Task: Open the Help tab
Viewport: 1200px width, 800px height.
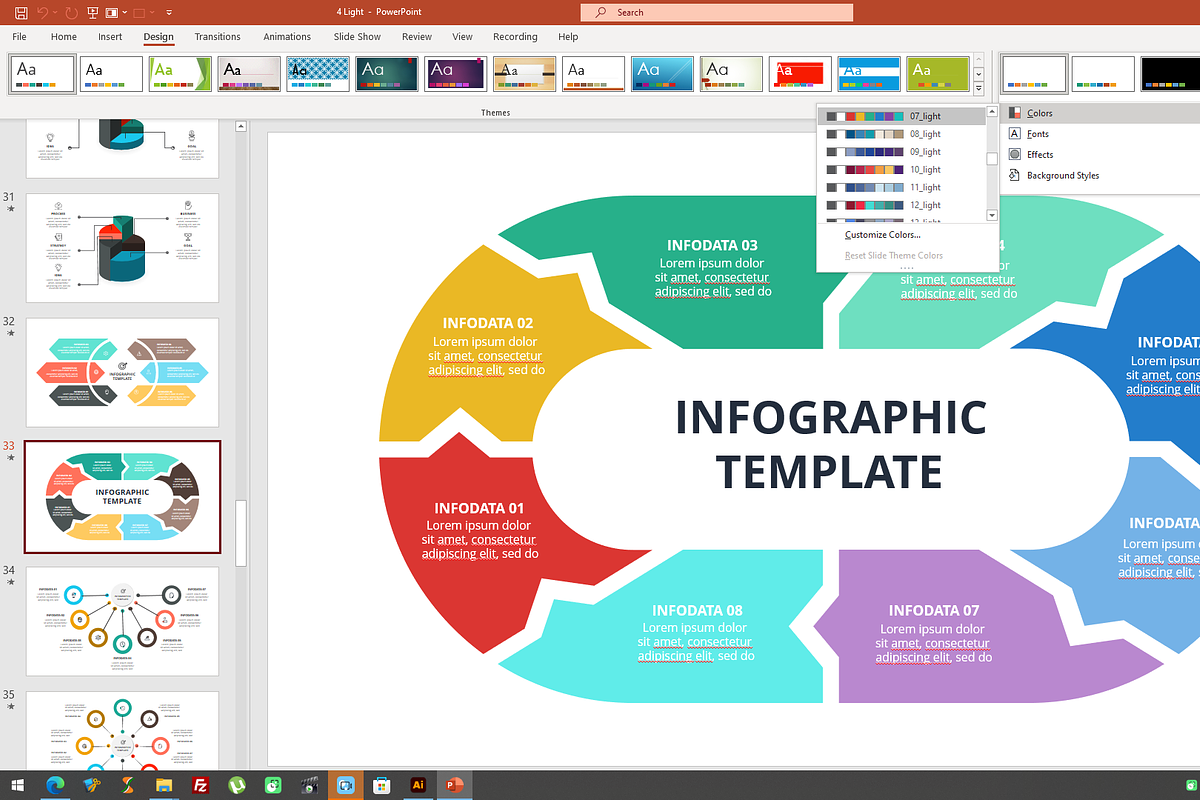Action: tap(568, 37)
